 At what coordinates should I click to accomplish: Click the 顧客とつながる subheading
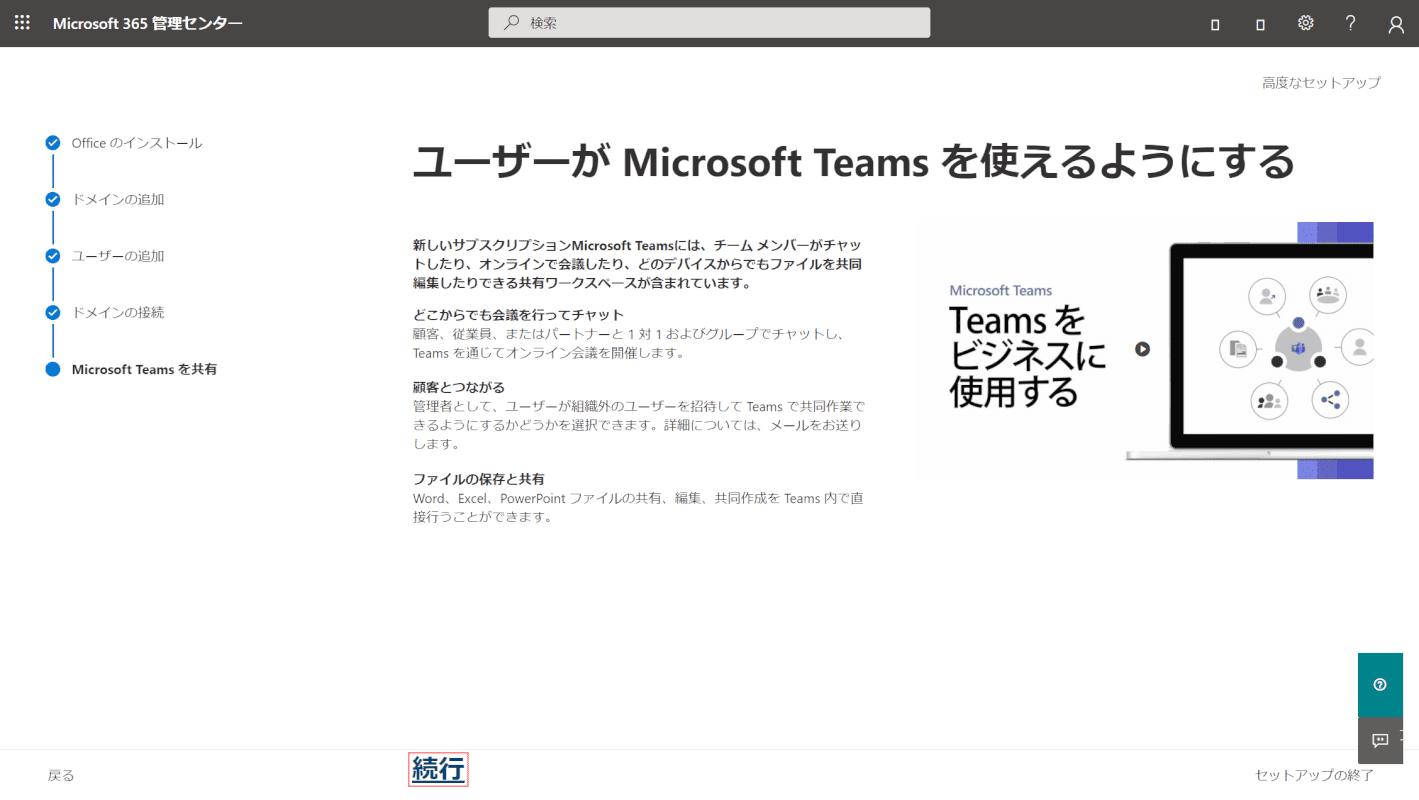[x=459, y=387]
